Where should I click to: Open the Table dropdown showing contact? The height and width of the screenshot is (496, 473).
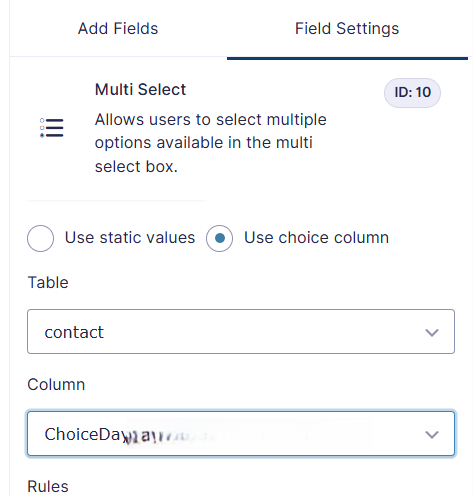click(241, 331)
